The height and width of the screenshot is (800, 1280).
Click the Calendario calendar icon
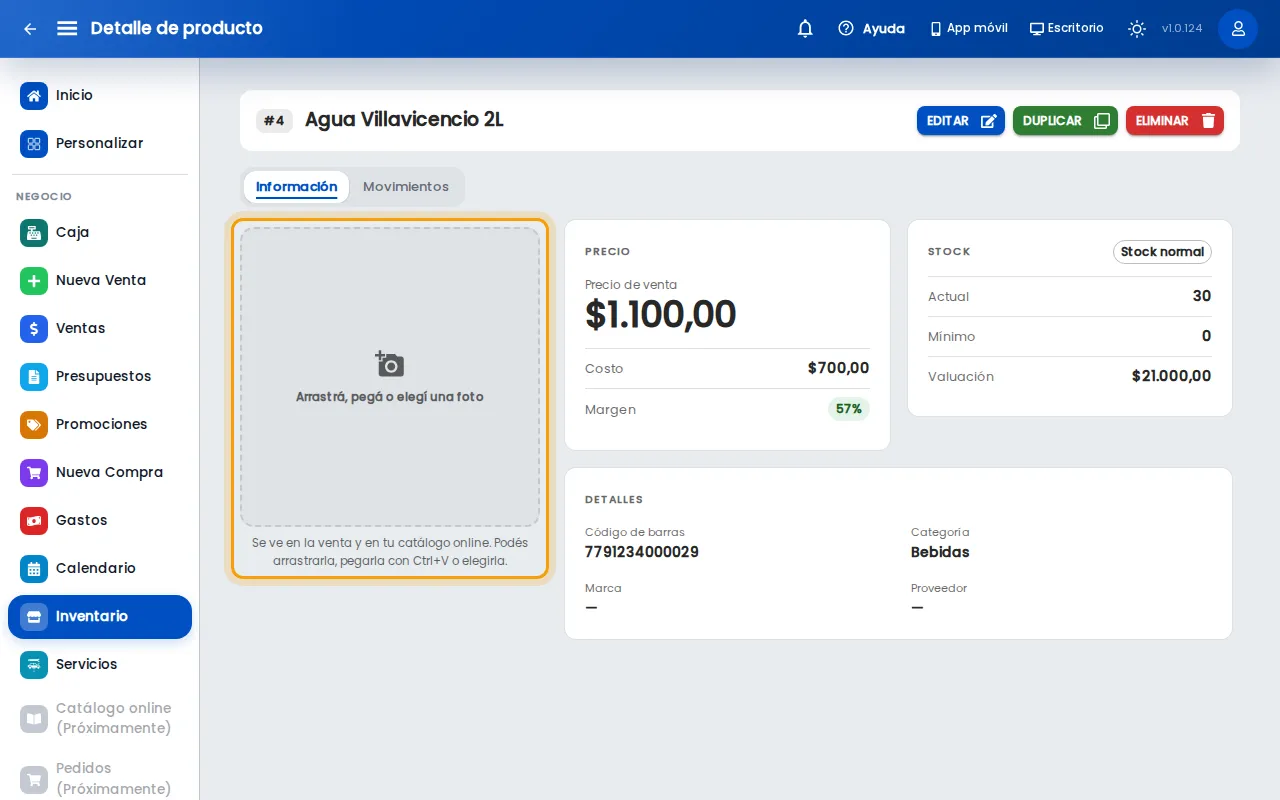[34, 569]
